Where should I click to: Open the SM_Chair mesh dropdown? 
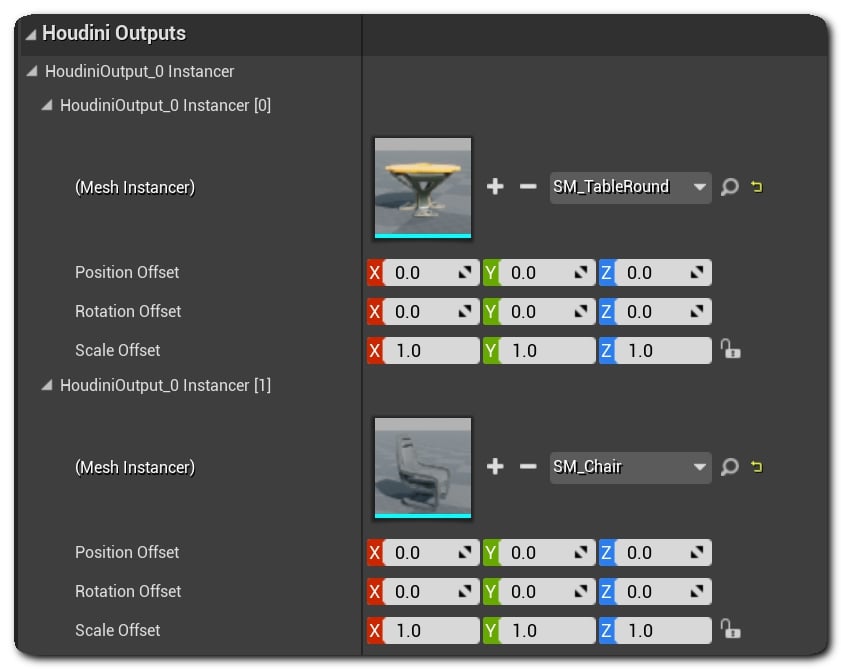pos(630,467)
